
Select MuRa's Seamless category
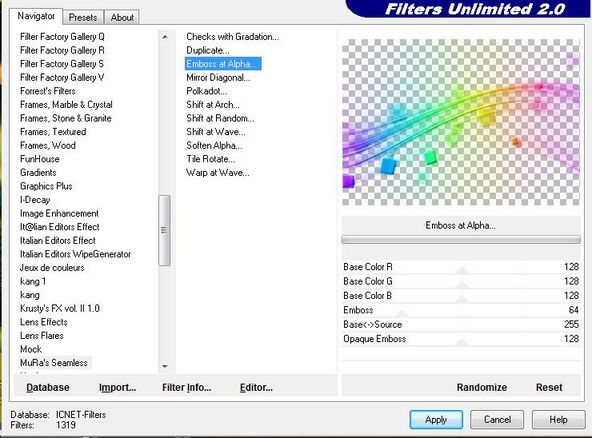[x=54, y=363]
